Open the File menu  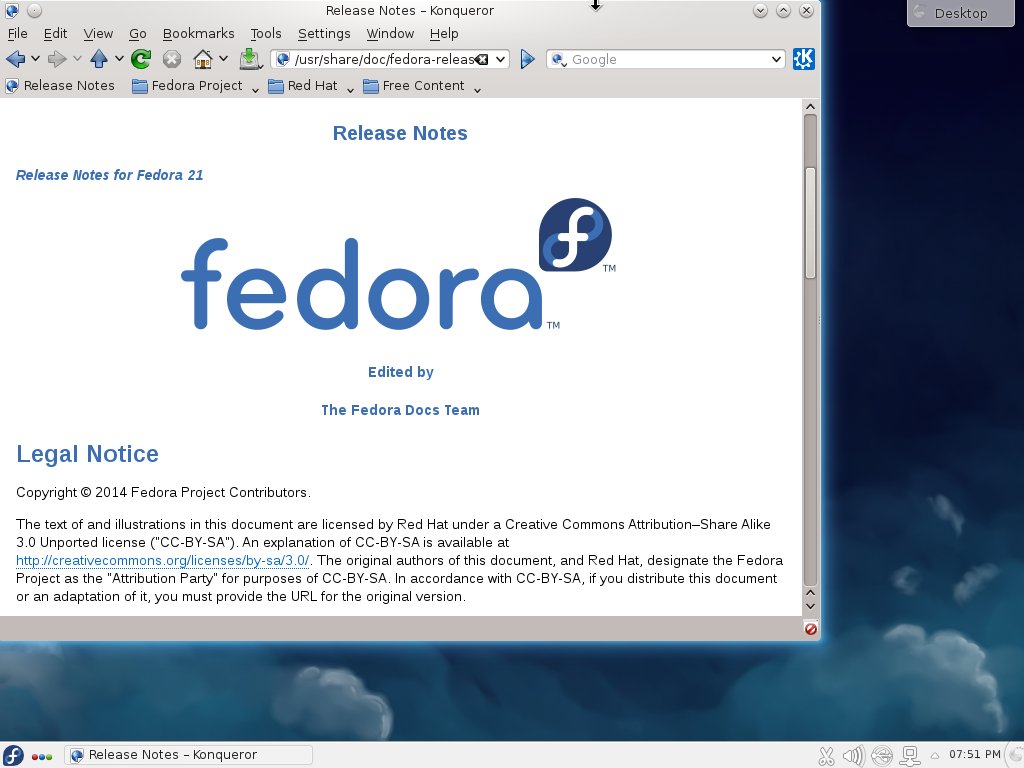coord(18,33)
